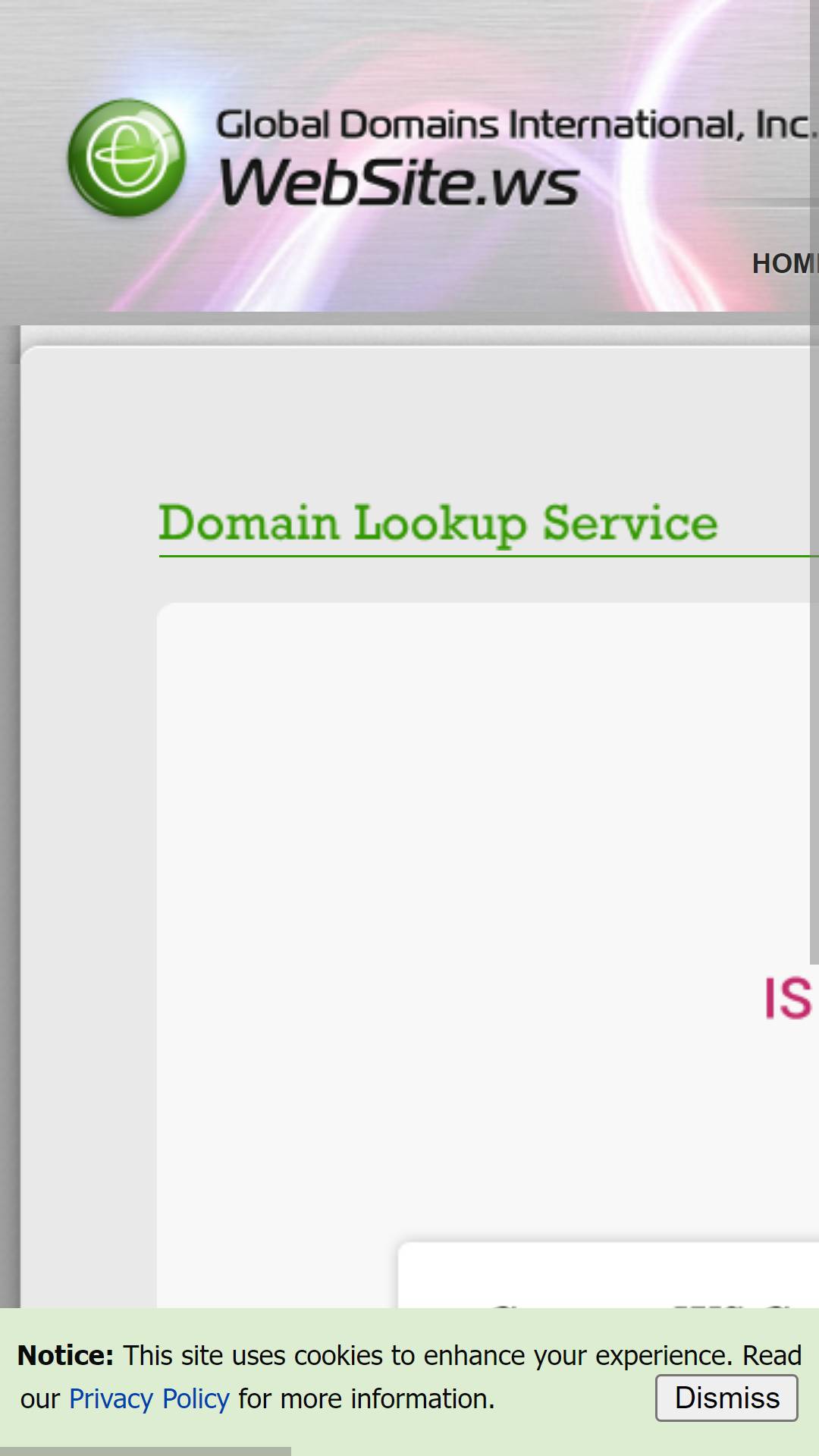Image resolution: width=819 pixels, height=1456 pixels.
Task: Click the green globe logo icon
Action: (x=127, y=158)
